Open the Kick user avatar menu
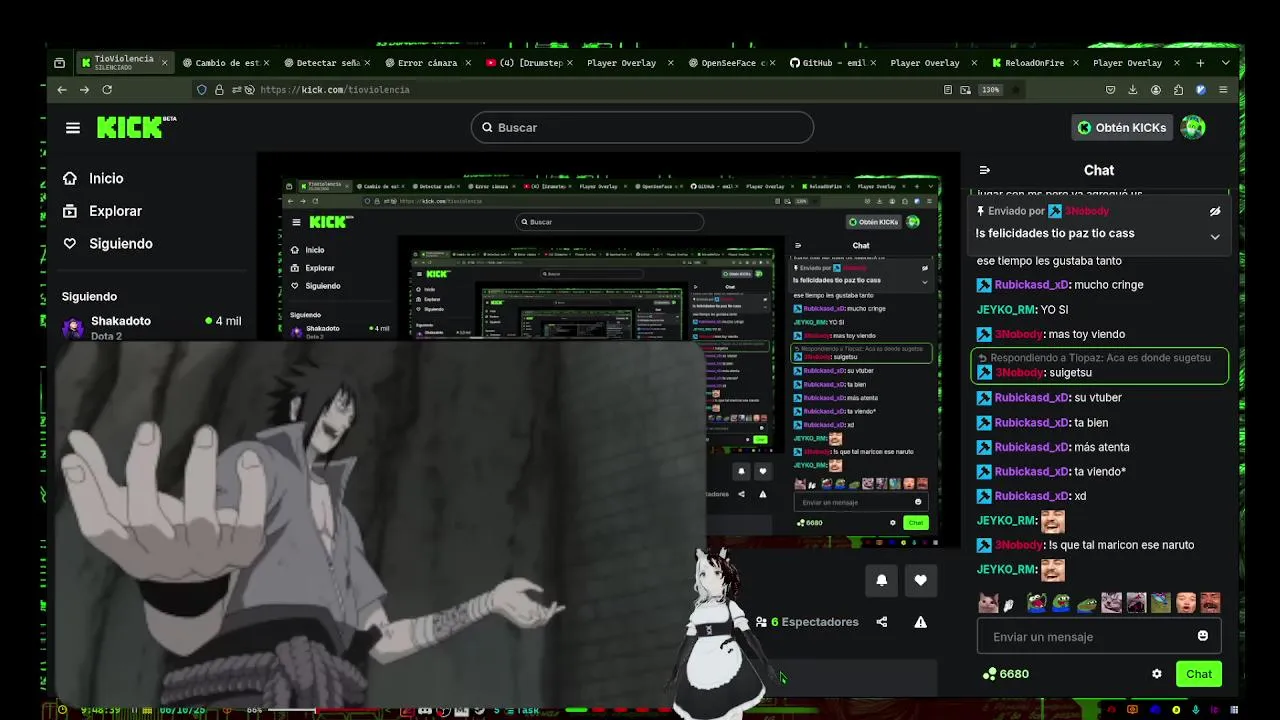This screenshot has width=1280, height=720. point(1192,127)
